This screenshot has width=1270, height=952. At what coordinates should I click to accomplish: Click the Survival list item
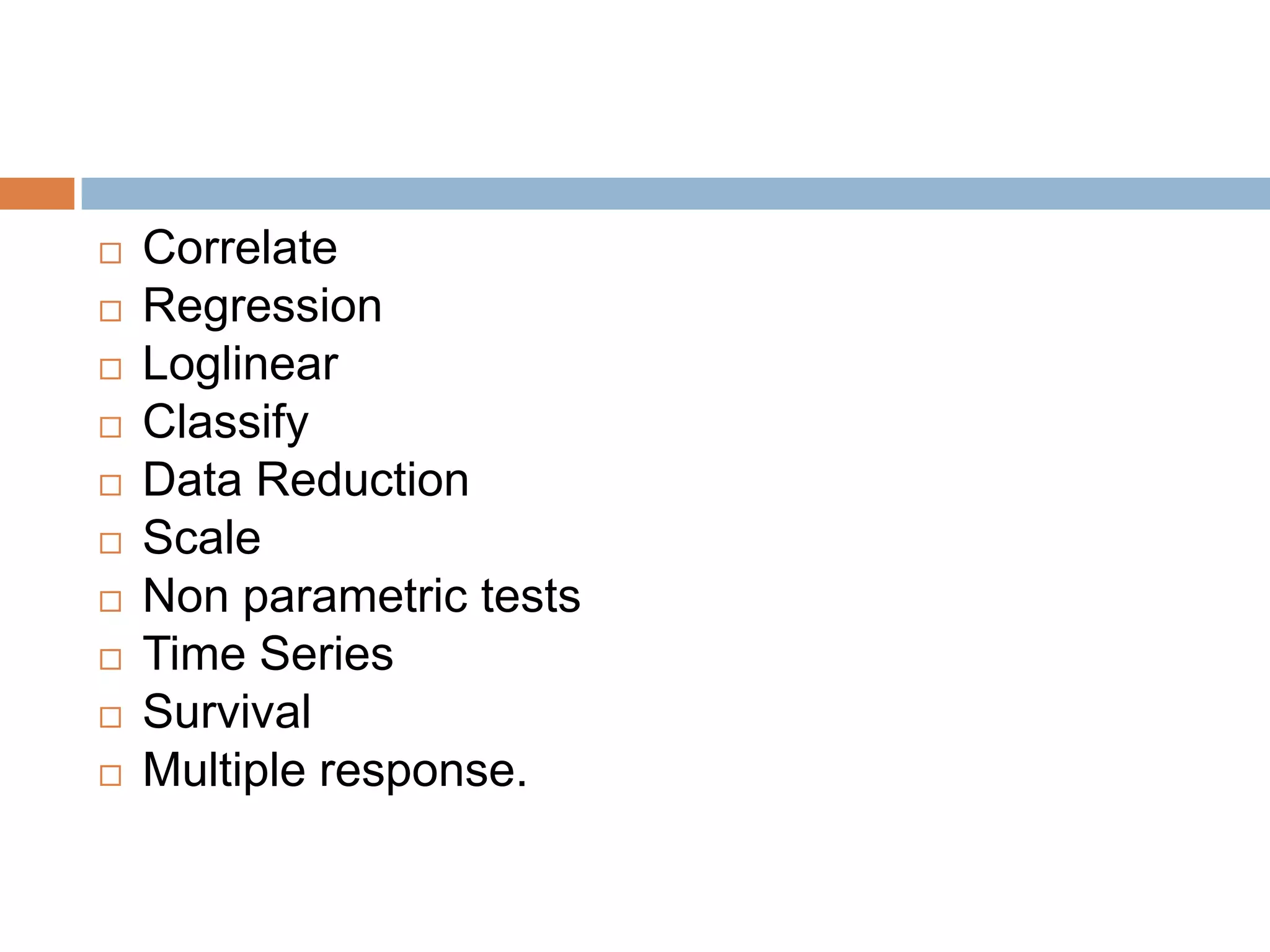tap(227, 712)
